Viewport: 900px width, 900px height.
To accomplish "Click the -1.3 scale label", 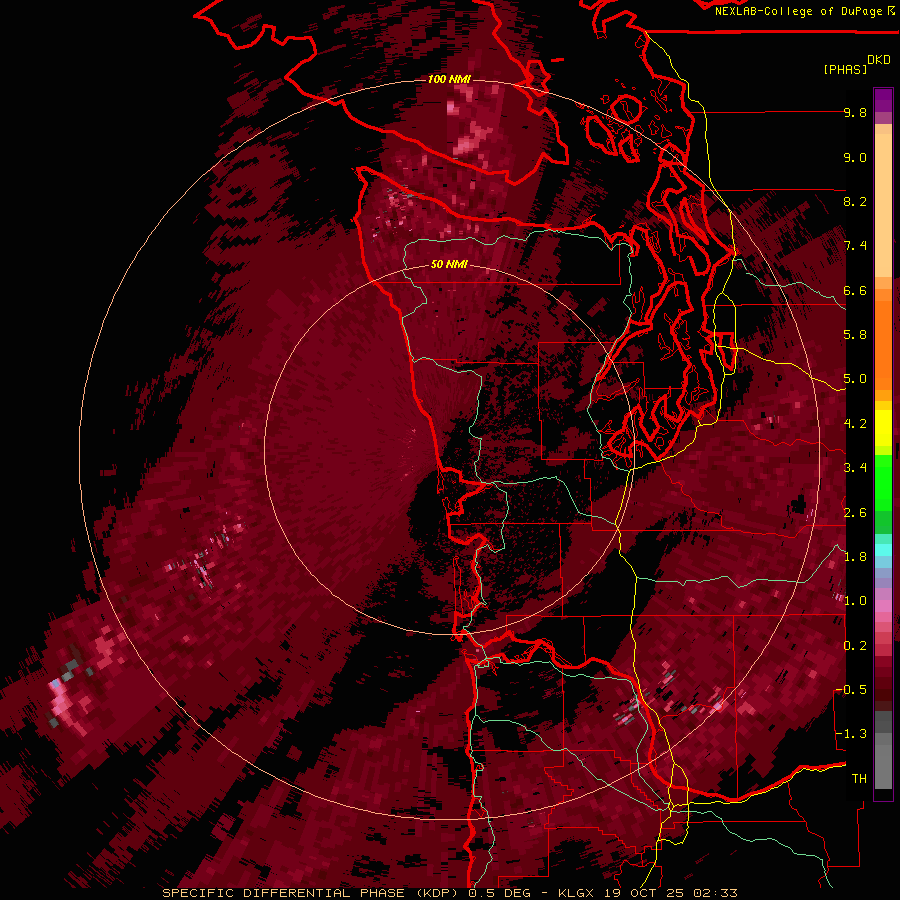I will tap(851, 734).
